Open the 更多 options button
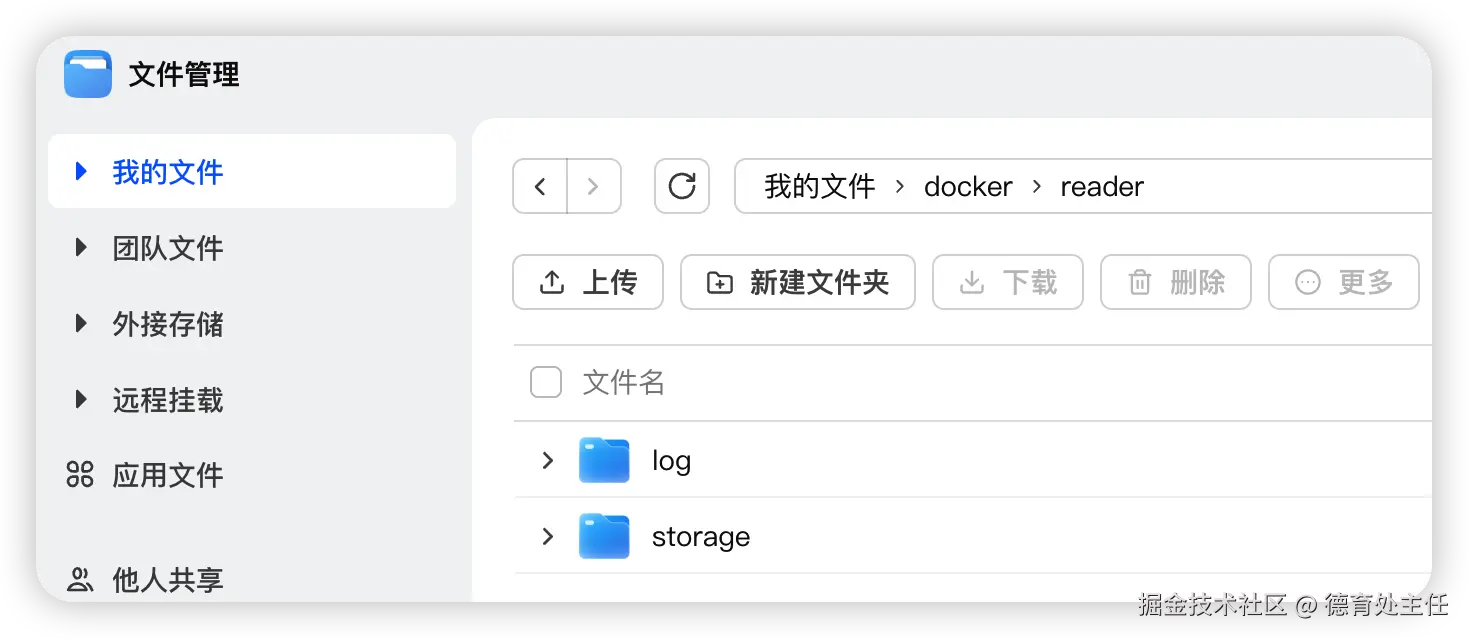 [x=1343, y=282]
